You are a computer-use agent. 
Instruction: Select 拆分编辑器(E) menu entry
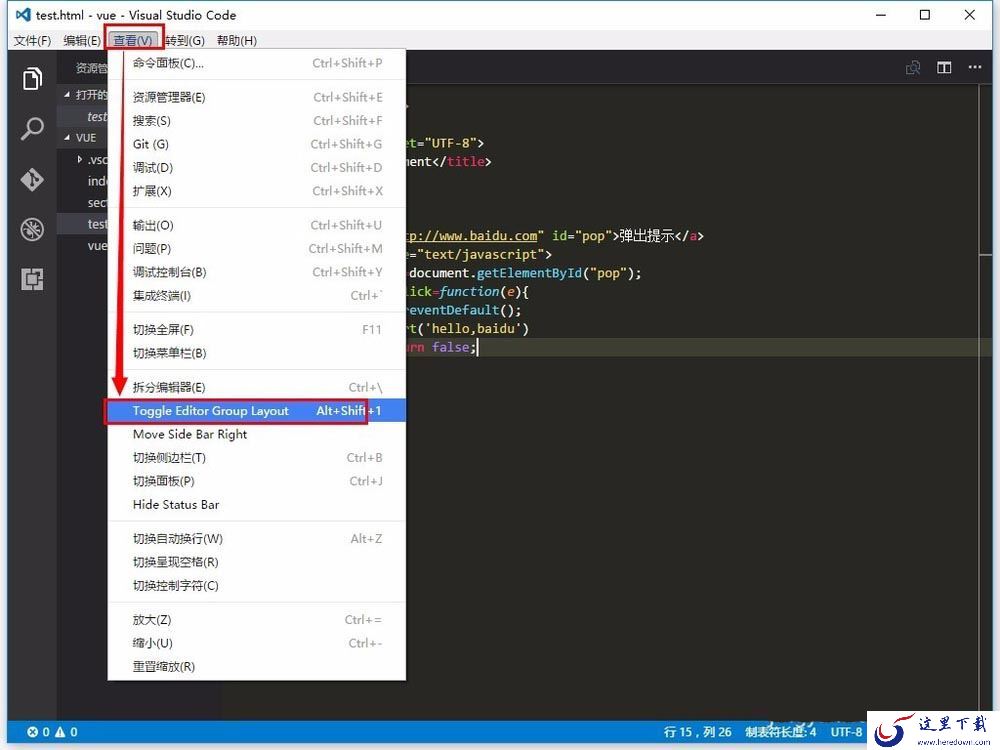(x=257, y=388)
